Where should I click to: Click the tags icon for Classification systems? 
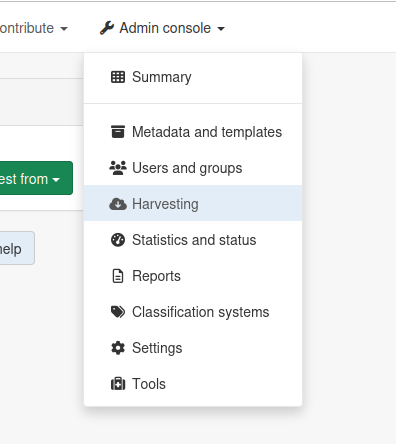coord(118,312)
